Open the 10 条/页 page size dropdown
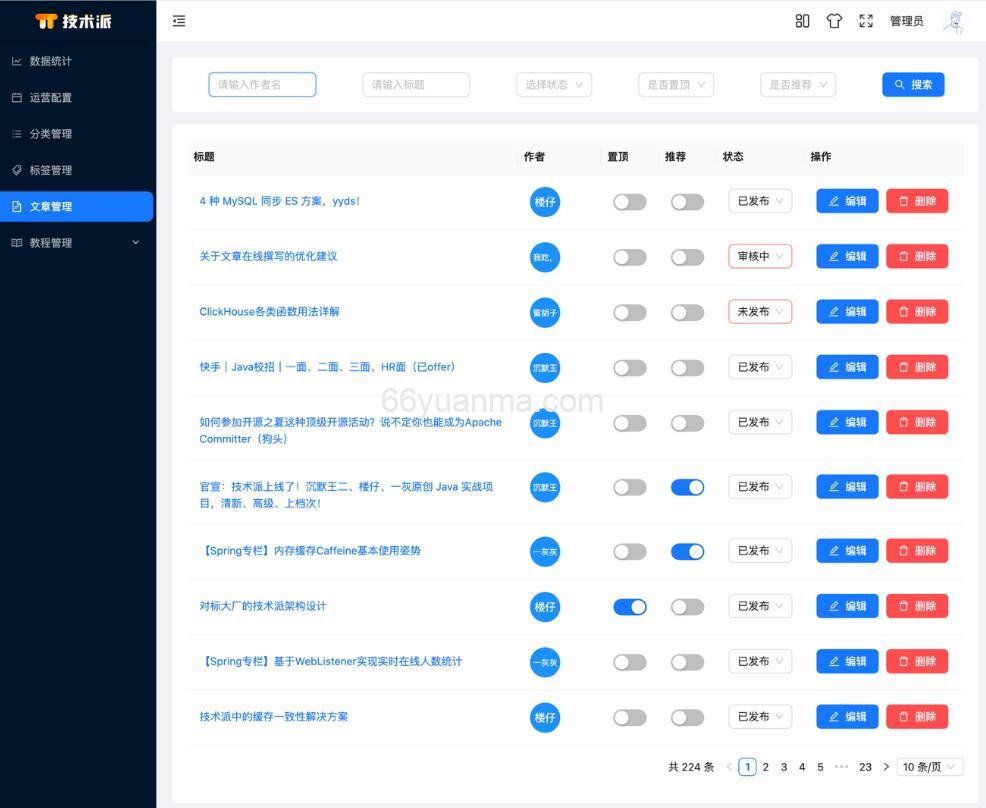The width and height of the screenshot is (986, 808). [929, 766]
